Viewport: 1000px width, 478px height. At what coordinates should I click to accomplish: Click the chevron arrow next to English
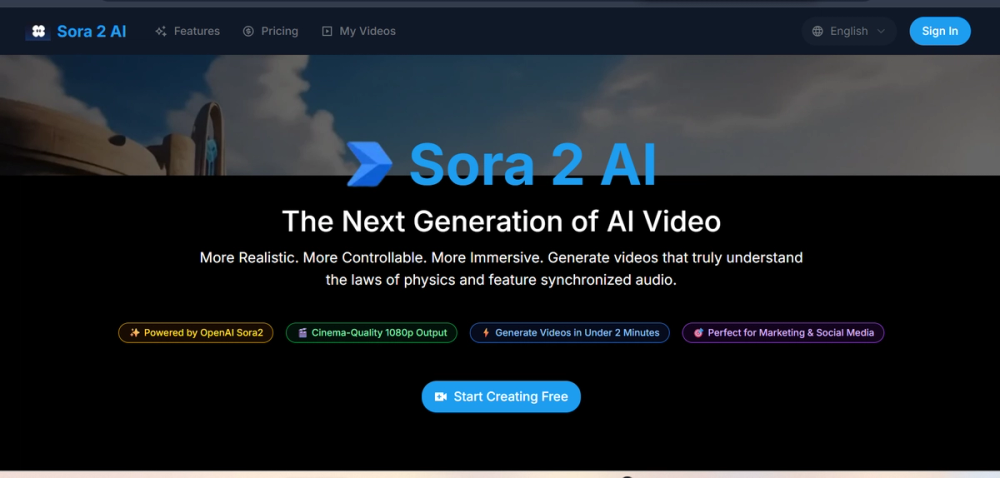coord(881,31)
